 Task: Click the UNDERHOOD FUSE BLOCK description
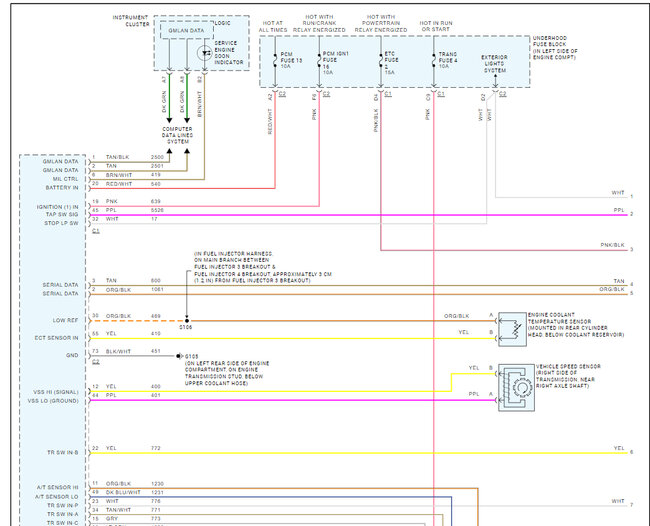(x=555, y=48)
